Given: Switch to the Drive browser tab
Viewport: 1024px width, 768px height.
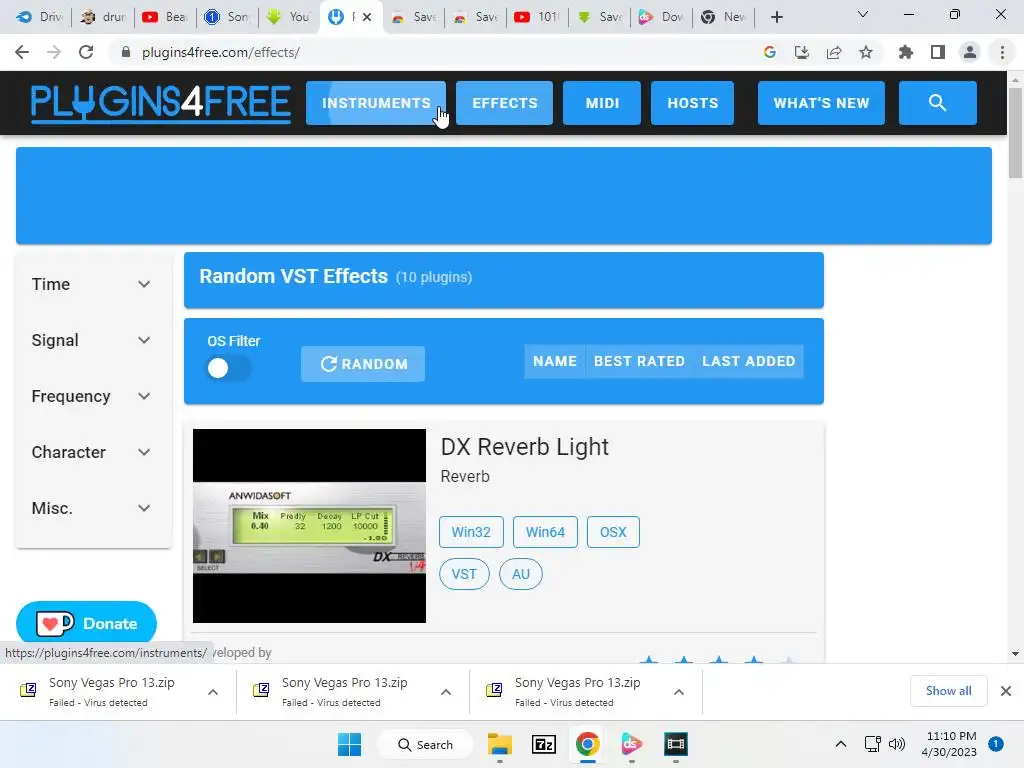Looking at the screenshot, I should pos(39,17).
